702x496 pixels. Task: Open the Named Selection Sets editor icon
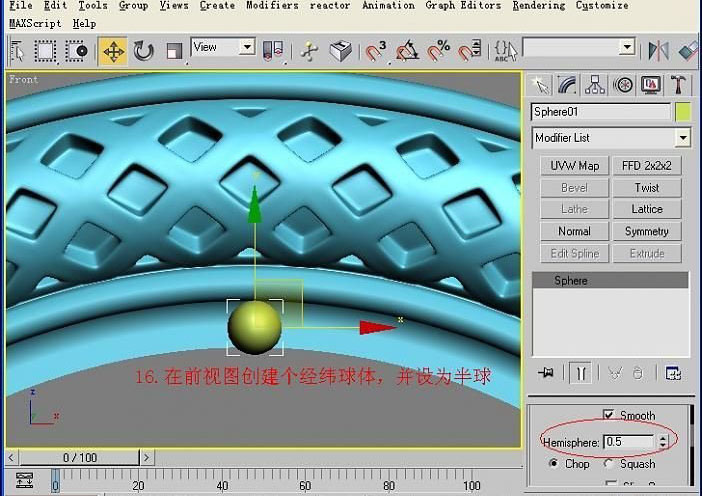(x=505, y=51)
